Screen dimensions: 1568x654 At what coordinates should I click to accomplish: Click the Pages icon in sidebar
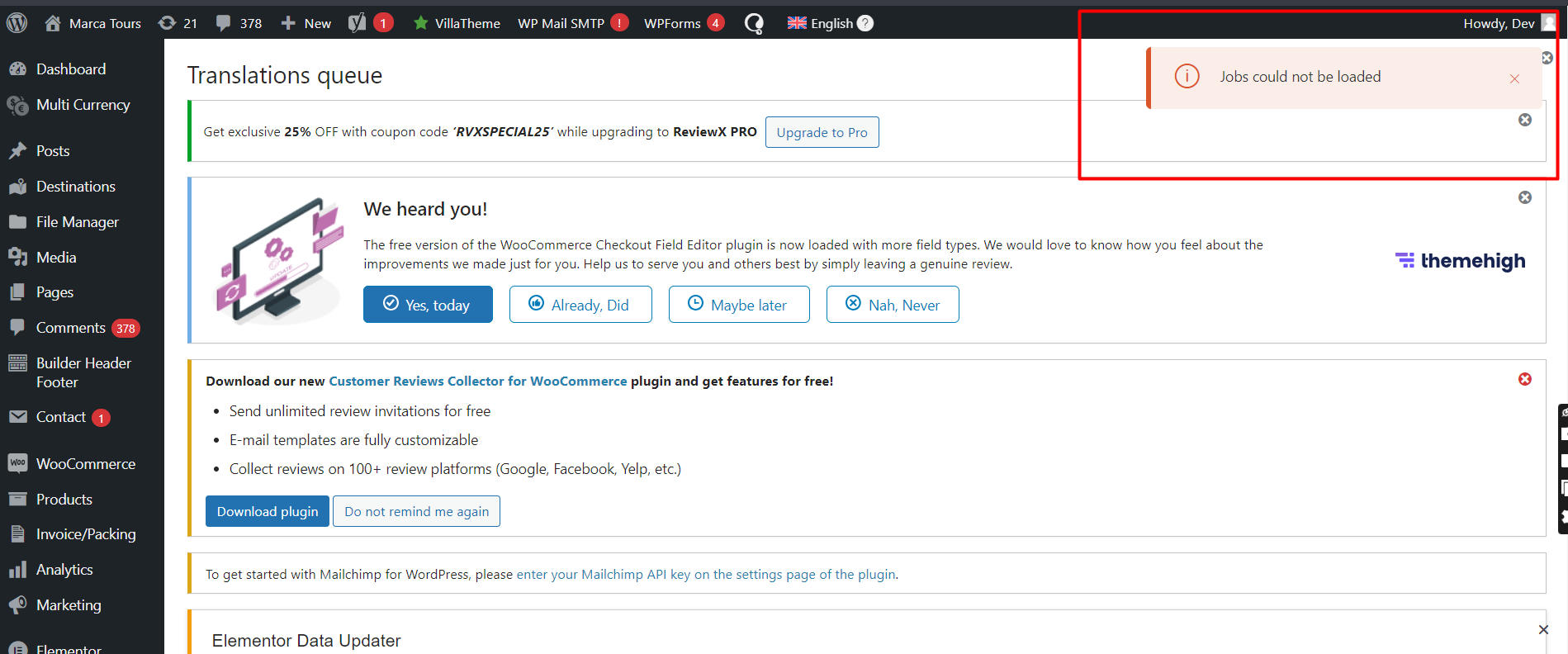coord(17,292)
